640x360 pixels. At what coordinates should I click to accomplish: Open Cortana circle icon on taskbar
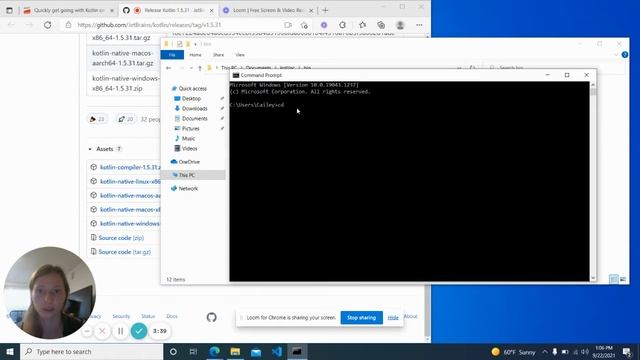click(x=173, y=351)
